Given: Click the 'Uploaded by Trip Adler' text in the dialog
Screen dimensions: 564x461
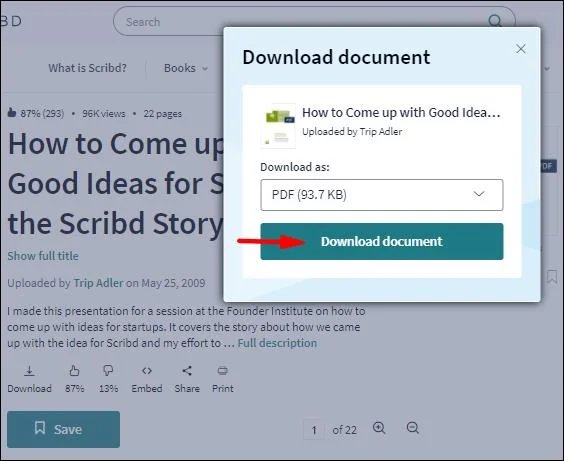Looking at the screenshot, I should [x=352, y=132].
